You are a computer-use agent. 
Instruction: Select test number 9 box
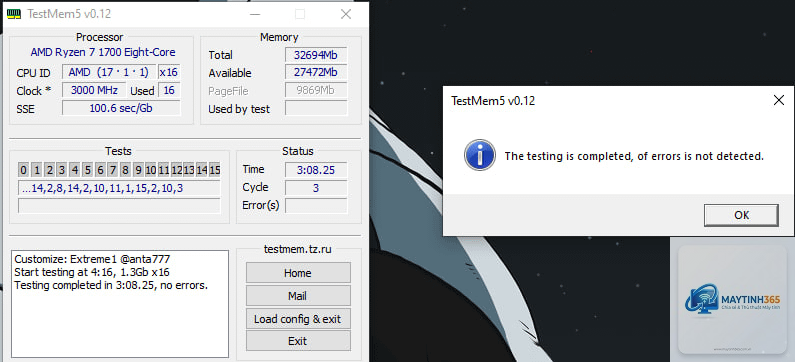[138, 169]
